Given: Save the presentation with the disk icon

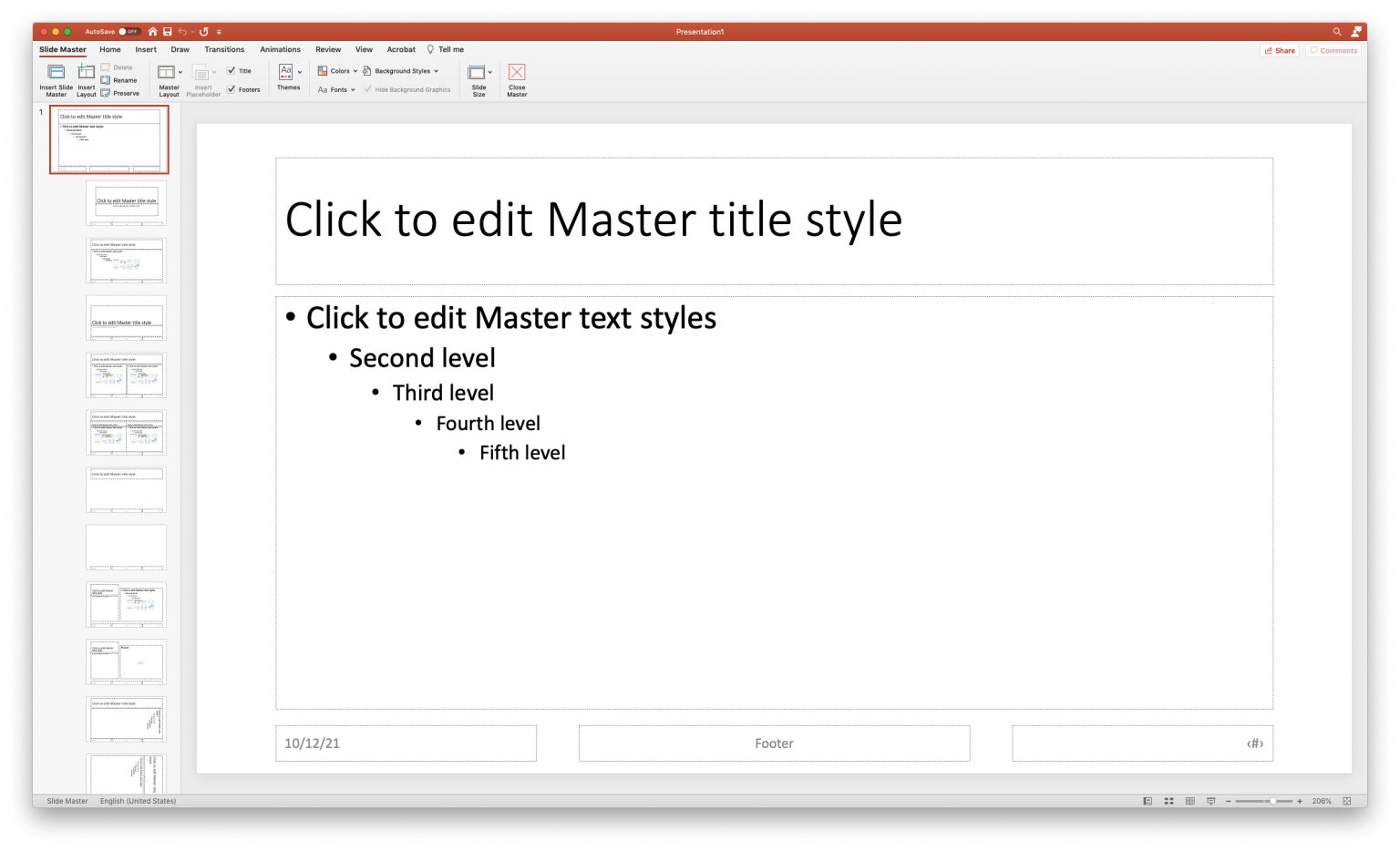Looking at the screenshot, I should coord(167,32).
